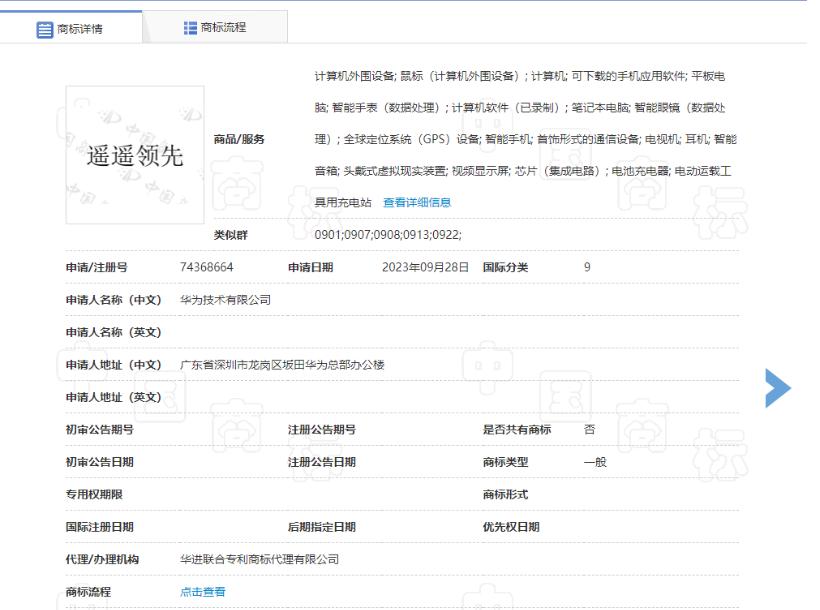Click the 申请人地址（中文） label
Image resolution: width=820 pixels, height=610 pixels.
pyautogui.click(x=113, y=365)
